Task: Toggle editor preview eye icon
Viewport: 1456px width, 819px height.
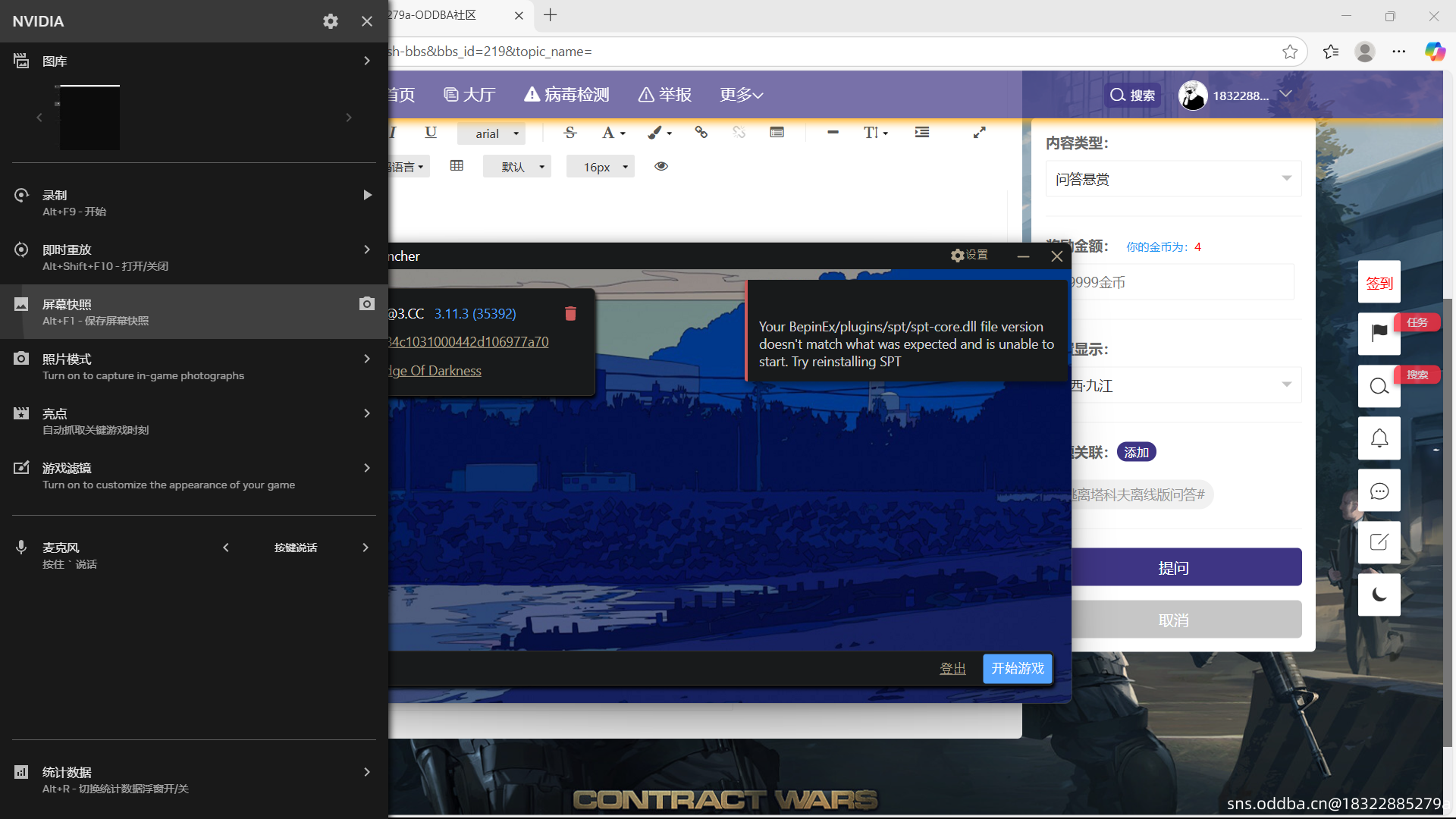Action: coord(661,166)
